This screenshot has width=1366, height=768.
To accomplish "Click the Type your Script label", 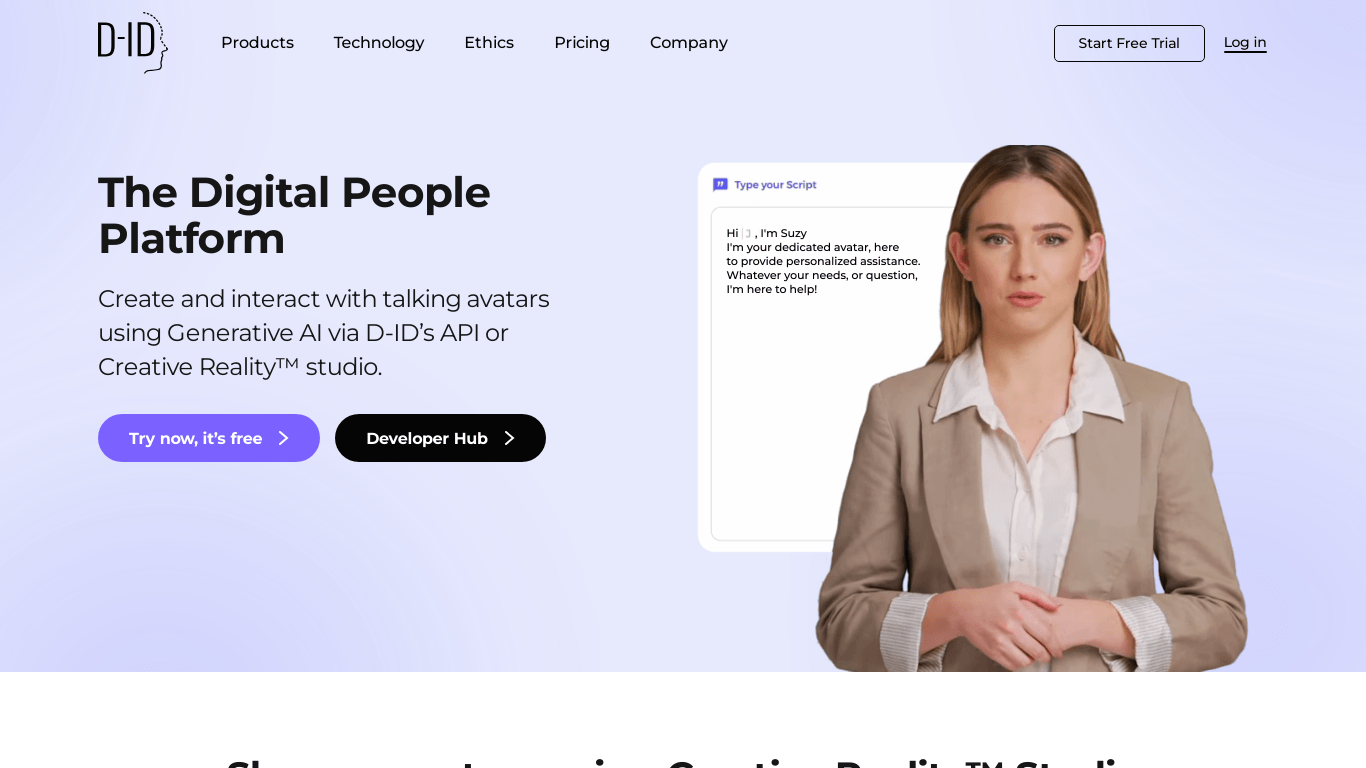I will pos(775,185).
